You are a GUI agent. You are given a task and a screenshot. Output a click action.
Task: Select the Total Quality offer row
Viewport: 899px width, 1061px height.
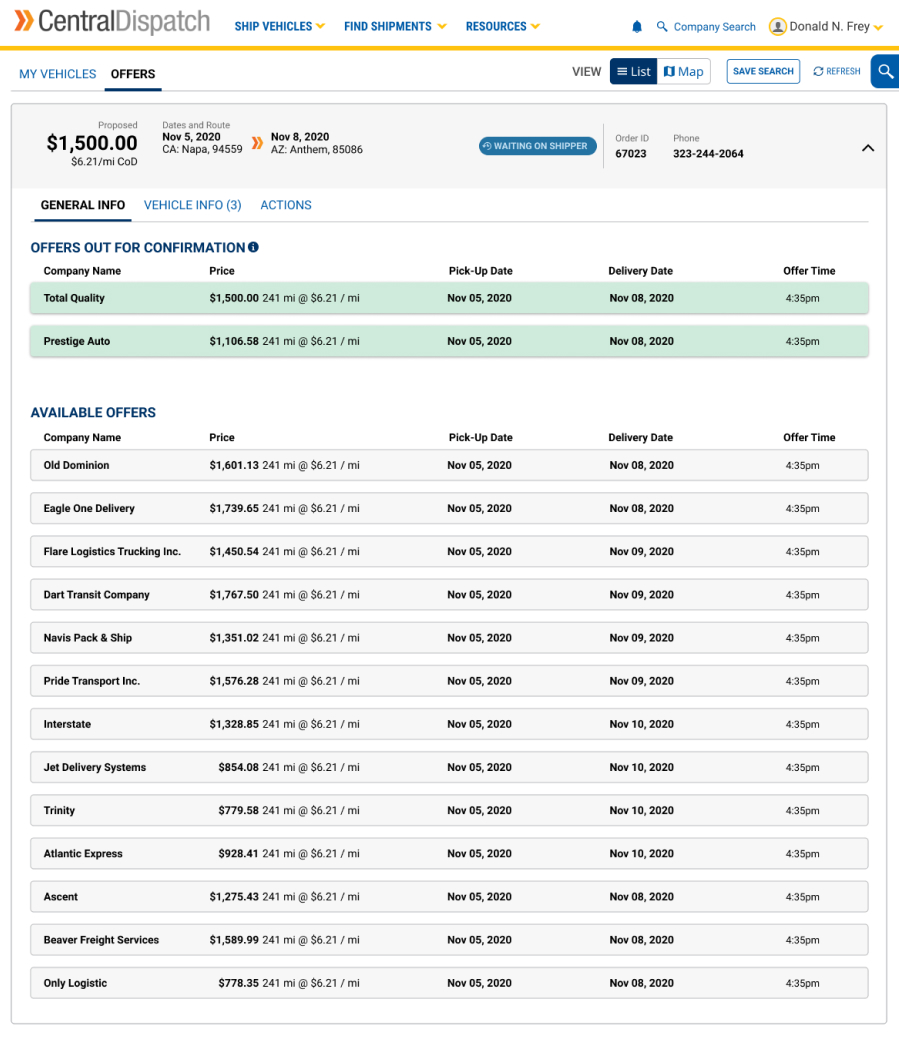point(449,298)
